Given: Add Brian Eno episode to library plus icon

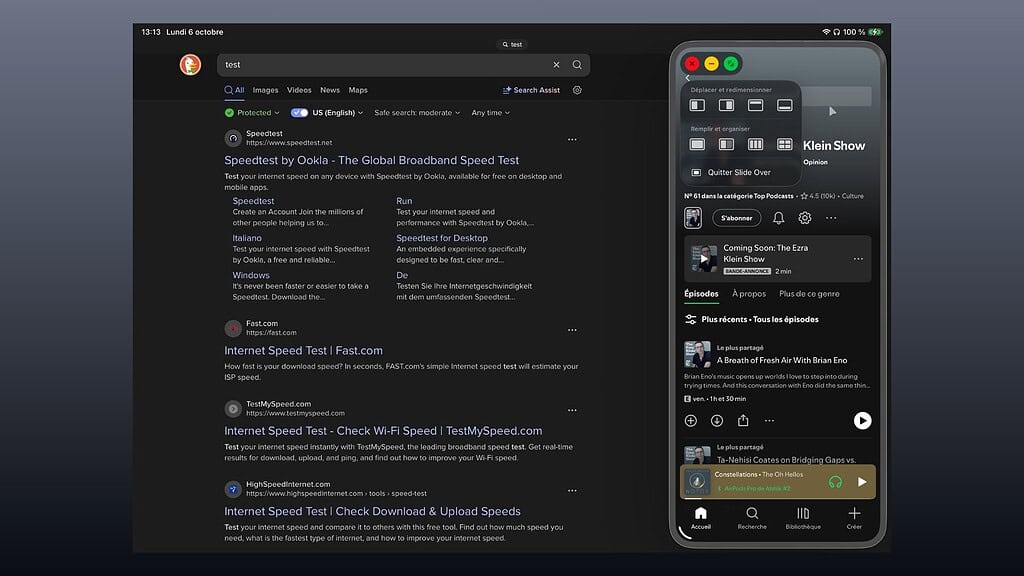Looking at the screenshot, I should point(691,421).
